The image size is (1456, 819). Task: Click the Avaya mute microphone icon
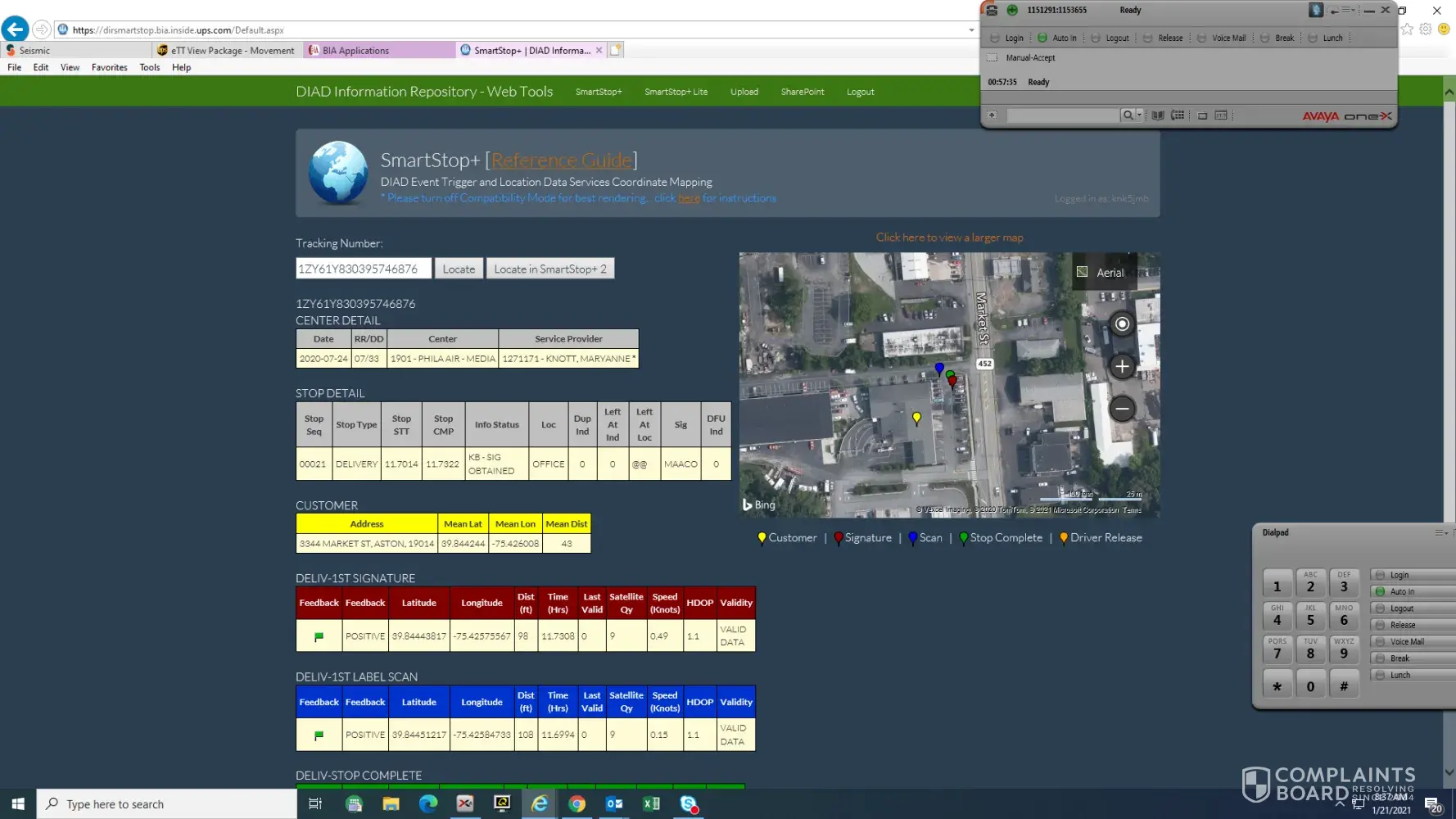point(1315,10)
